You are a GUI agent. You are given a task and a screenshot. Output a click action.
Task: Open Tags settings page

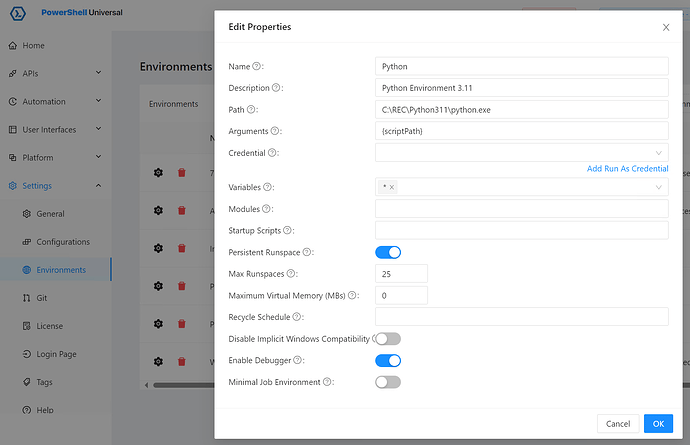[55, 382]
